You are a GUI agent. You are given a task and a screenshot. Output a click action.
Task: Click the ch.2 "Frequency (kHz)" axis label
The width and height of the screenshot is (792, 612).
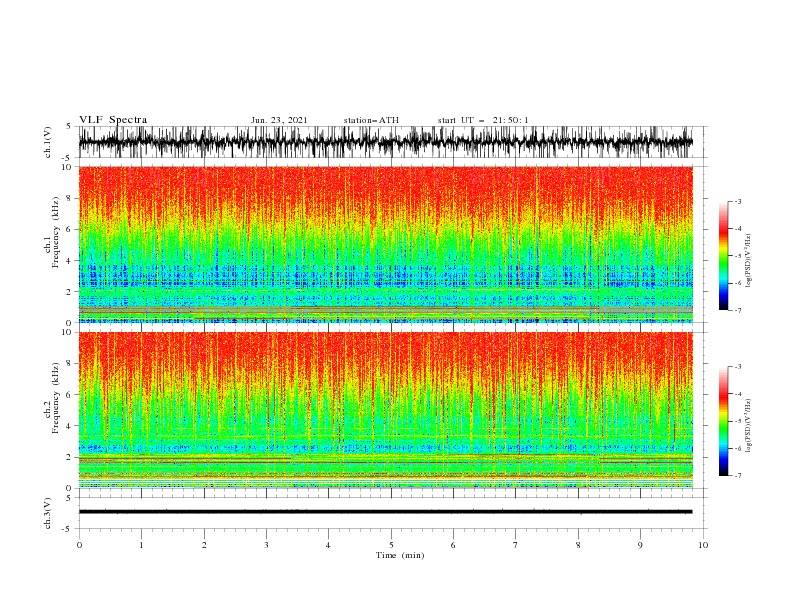(56, 398)
